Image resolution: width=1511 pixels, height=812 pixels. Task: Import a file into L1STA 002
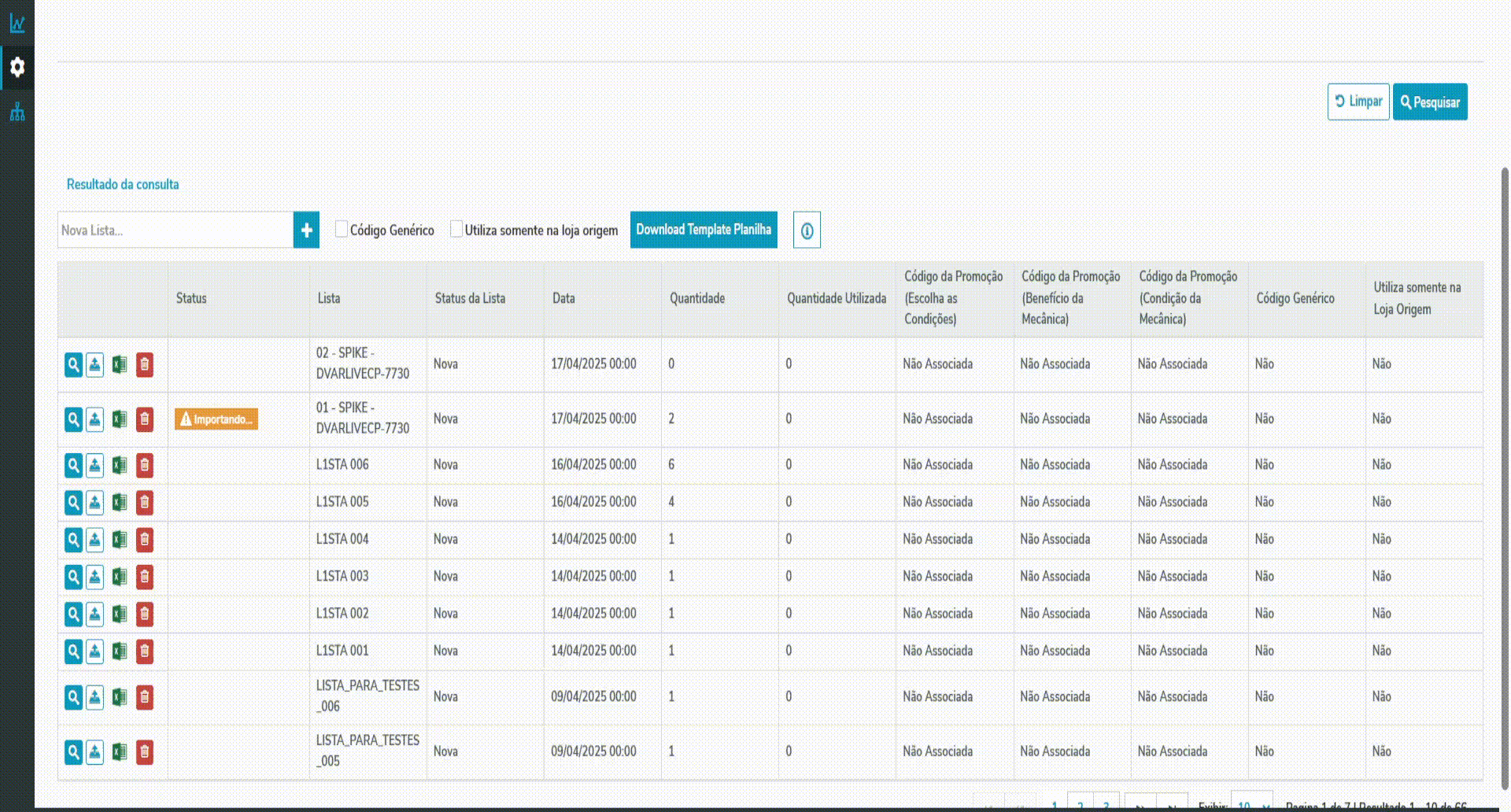(94, 615)
